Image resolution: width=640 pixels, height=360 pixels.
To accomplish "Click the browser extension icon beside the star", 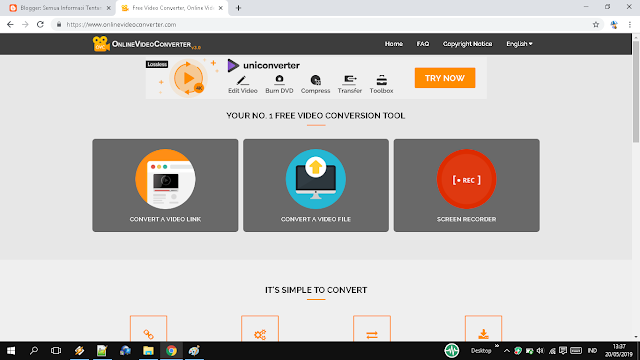I will point(614,24).
